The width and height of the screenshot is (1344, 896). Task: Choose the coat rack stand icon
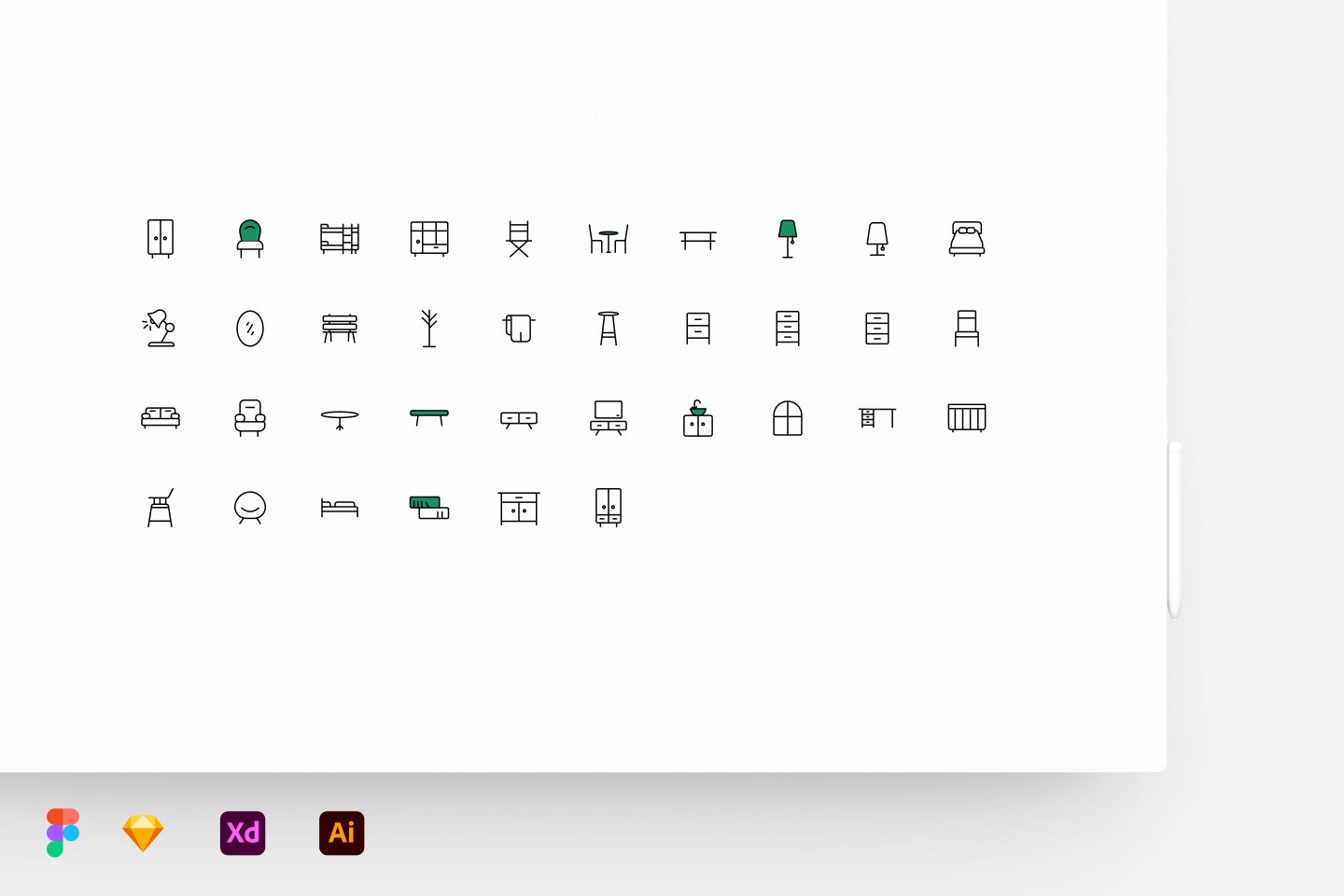(429, 328)
